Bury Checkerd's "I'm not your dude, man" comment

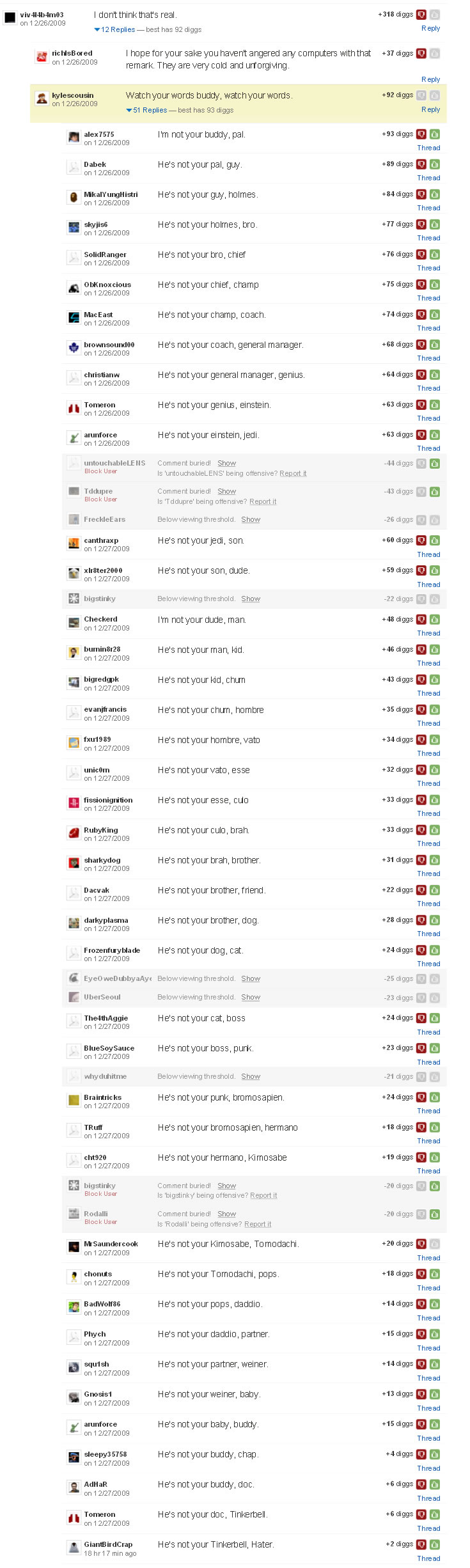421,620
